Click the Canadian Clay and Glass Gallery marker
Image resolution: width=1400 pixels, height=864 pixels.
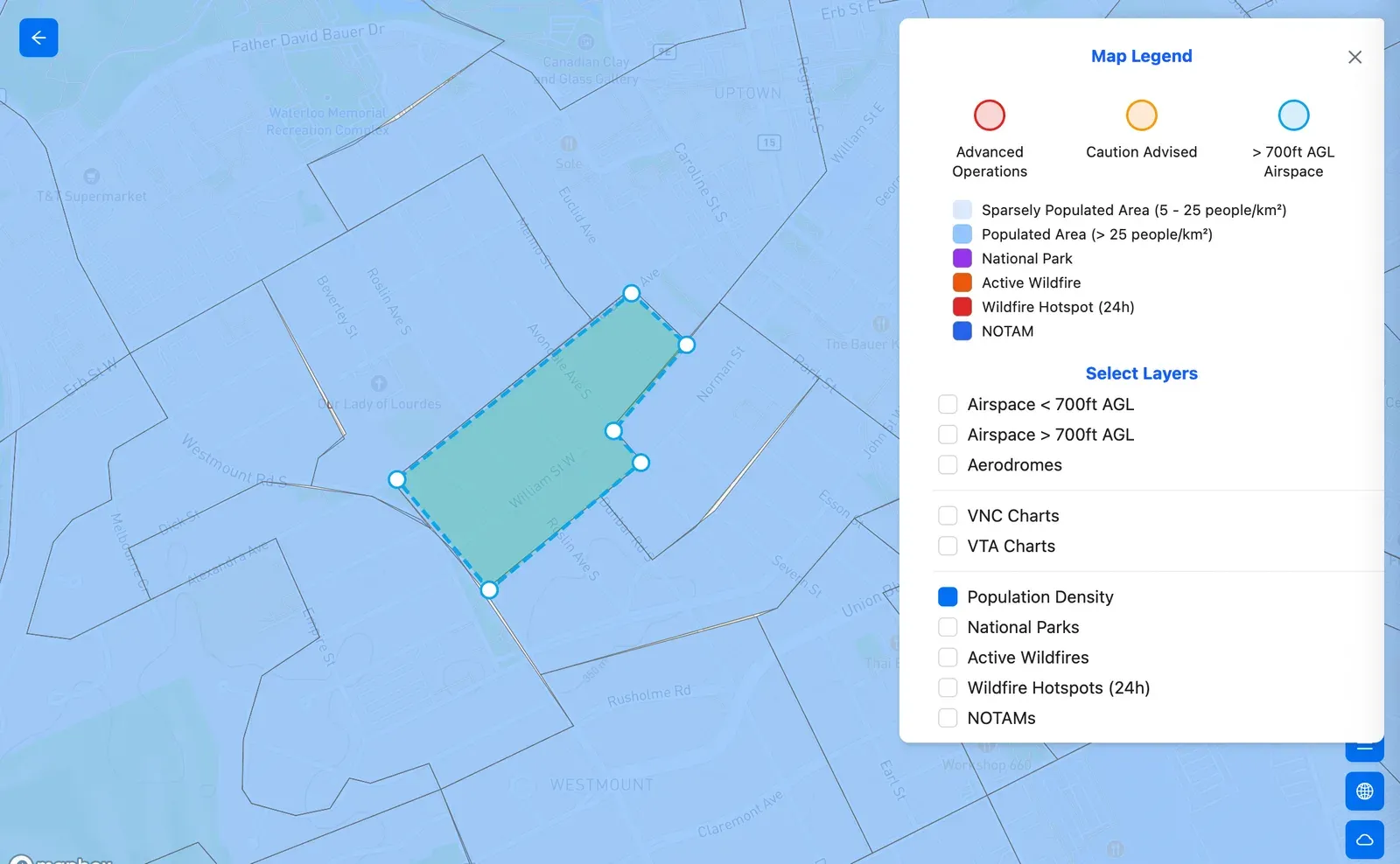[x=586, y=42]
